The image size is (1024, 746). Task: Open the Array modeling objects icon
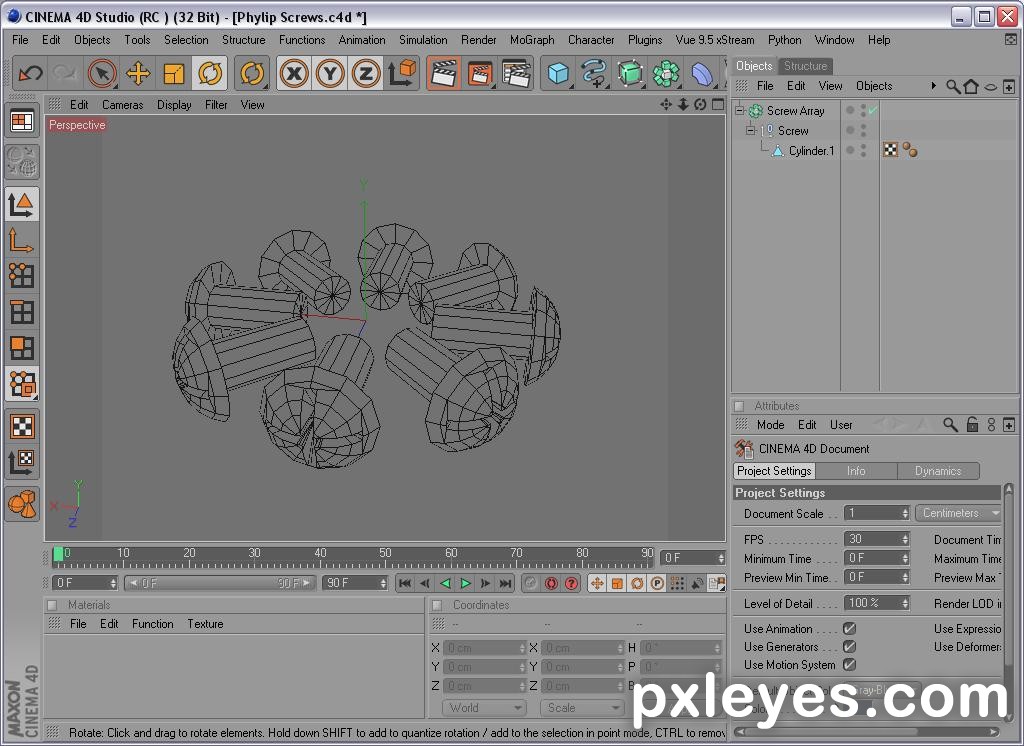coord(665,73)
